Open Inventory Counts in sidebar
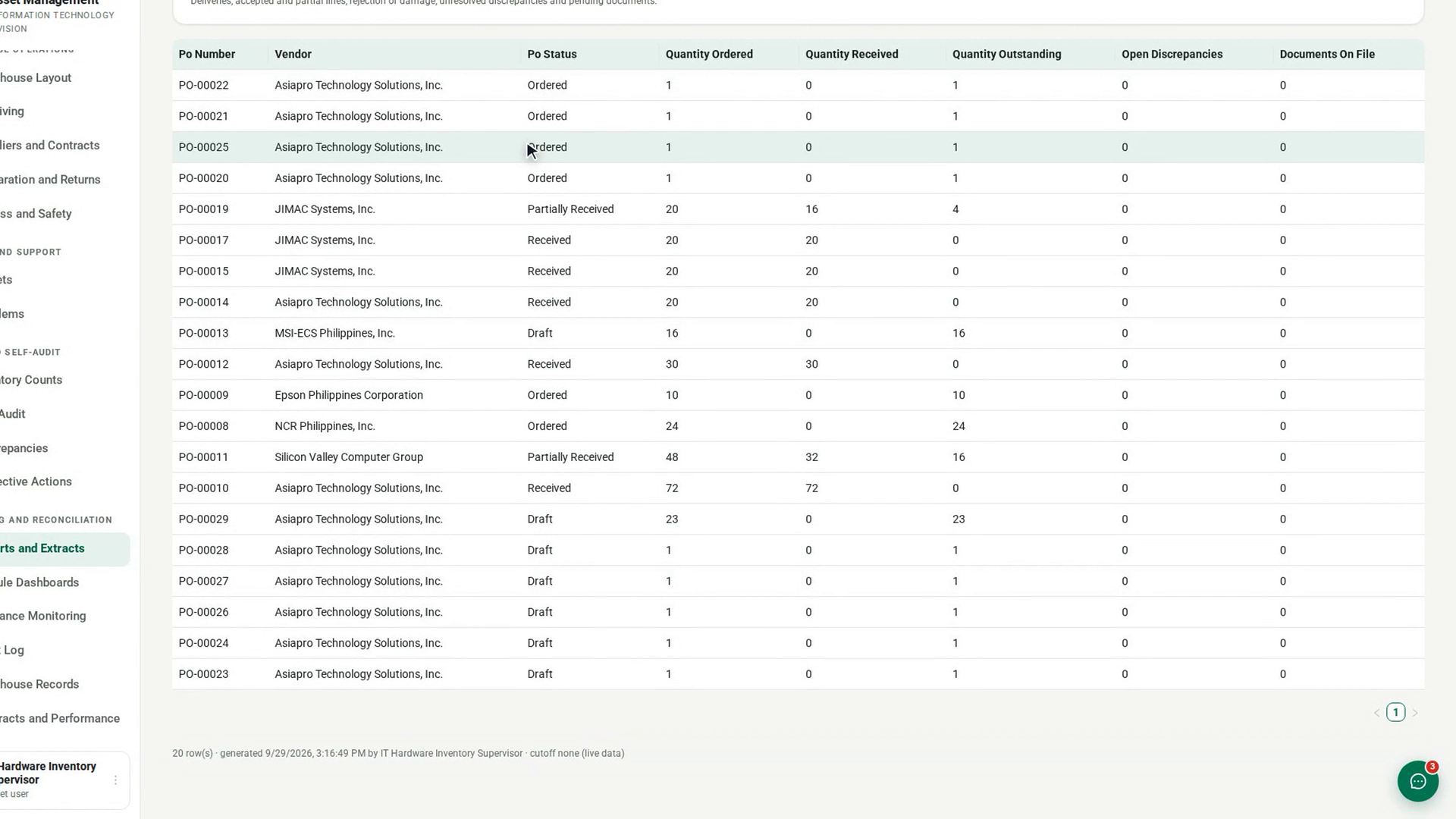Screen dimensions: 1456x819 (31, 380)
